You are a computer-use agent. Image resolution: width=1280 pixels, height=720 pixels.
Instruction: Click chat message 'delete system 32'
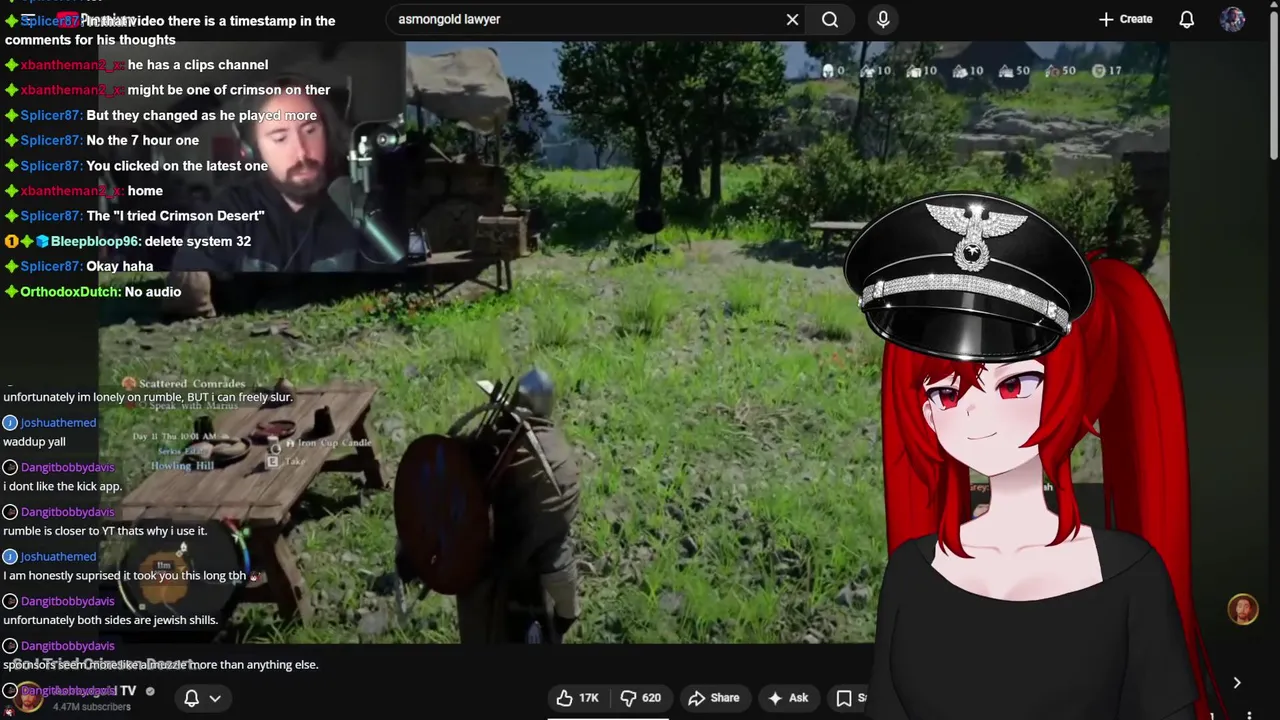click(x=197, y=241)
